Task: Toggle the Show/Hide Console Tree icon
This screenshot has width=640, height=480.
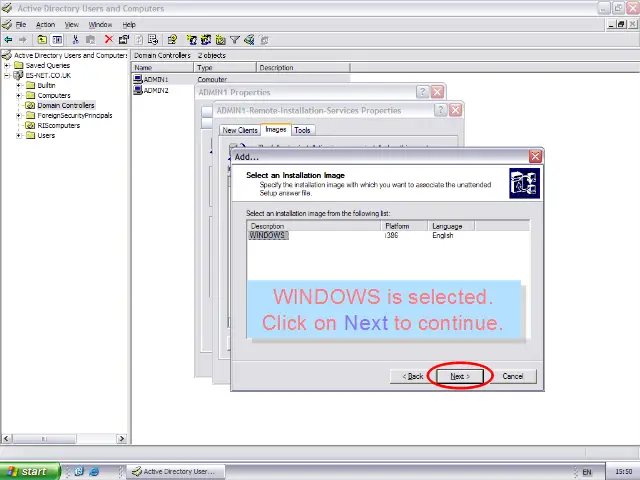Action: 57,40
